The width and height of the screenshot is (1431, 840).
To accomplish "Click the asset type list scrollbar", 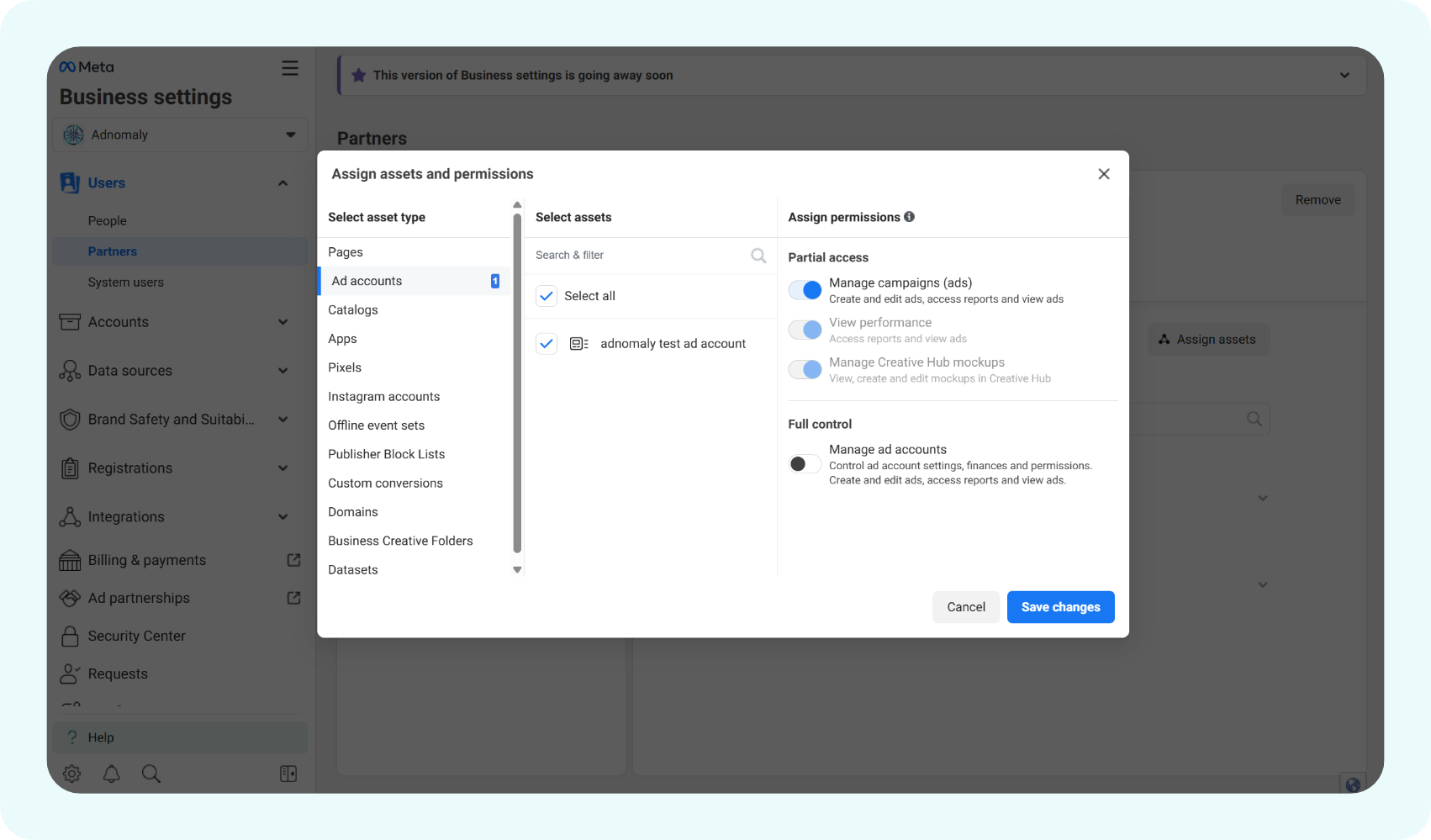I will 517,382.
